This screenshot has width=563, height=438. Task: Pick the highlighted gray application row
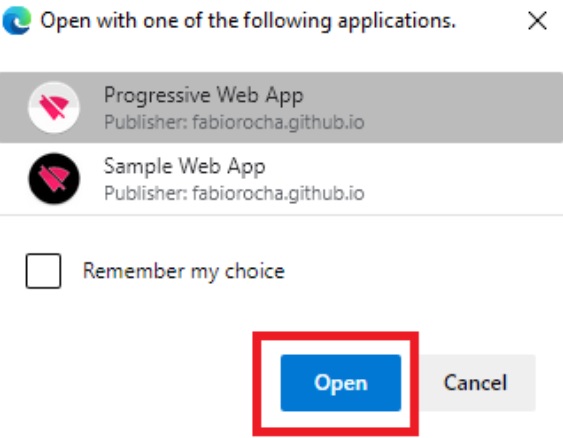coord(282,107)
